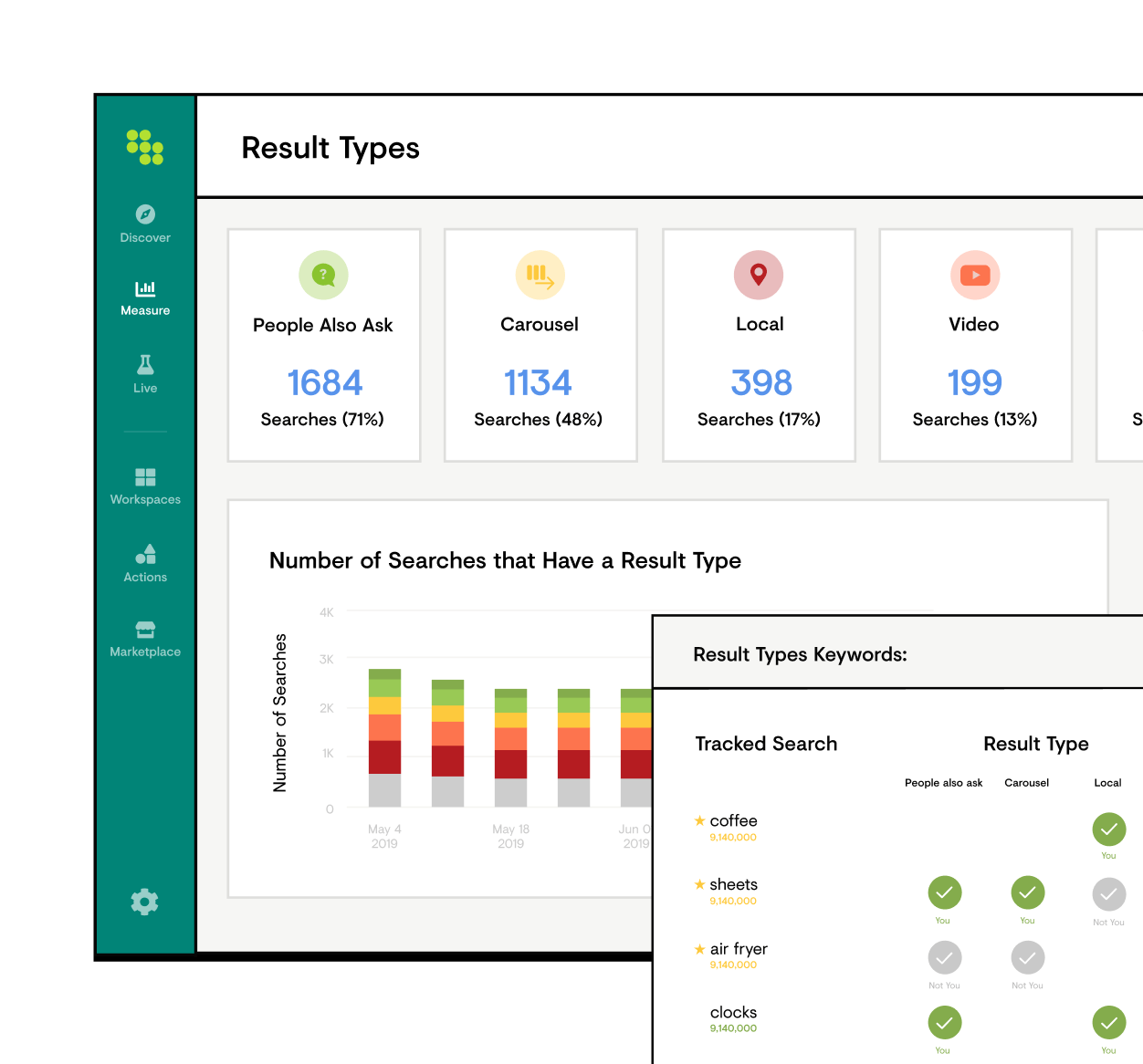Click the People also ask column header
Screen dimensions: 1143x1064
coord(944,783)
